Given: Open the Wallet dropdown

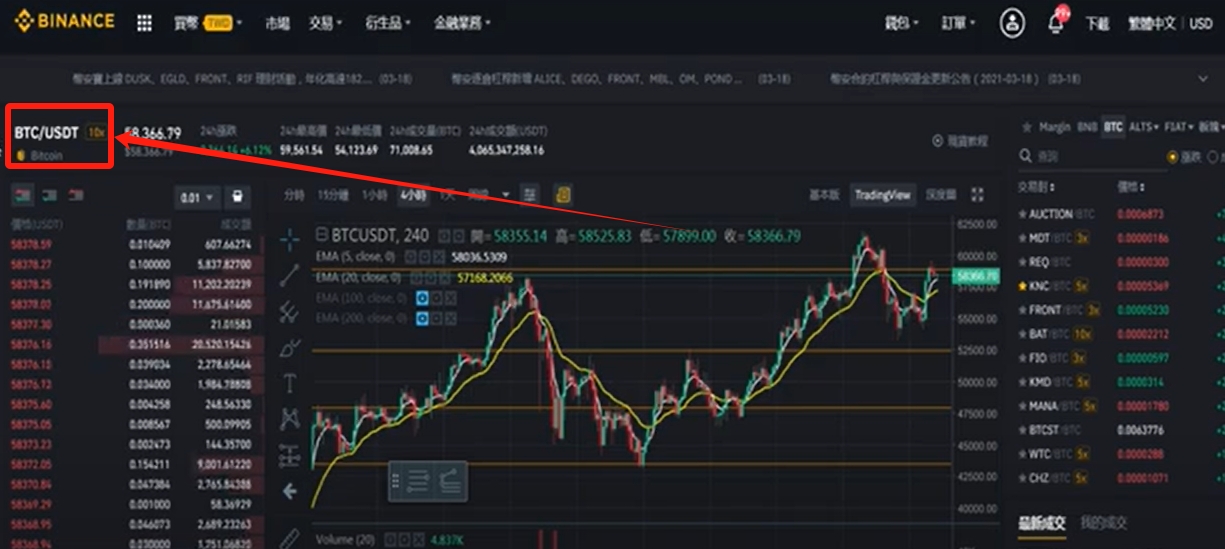Looking at the screenshot, I should pos(903,22).
